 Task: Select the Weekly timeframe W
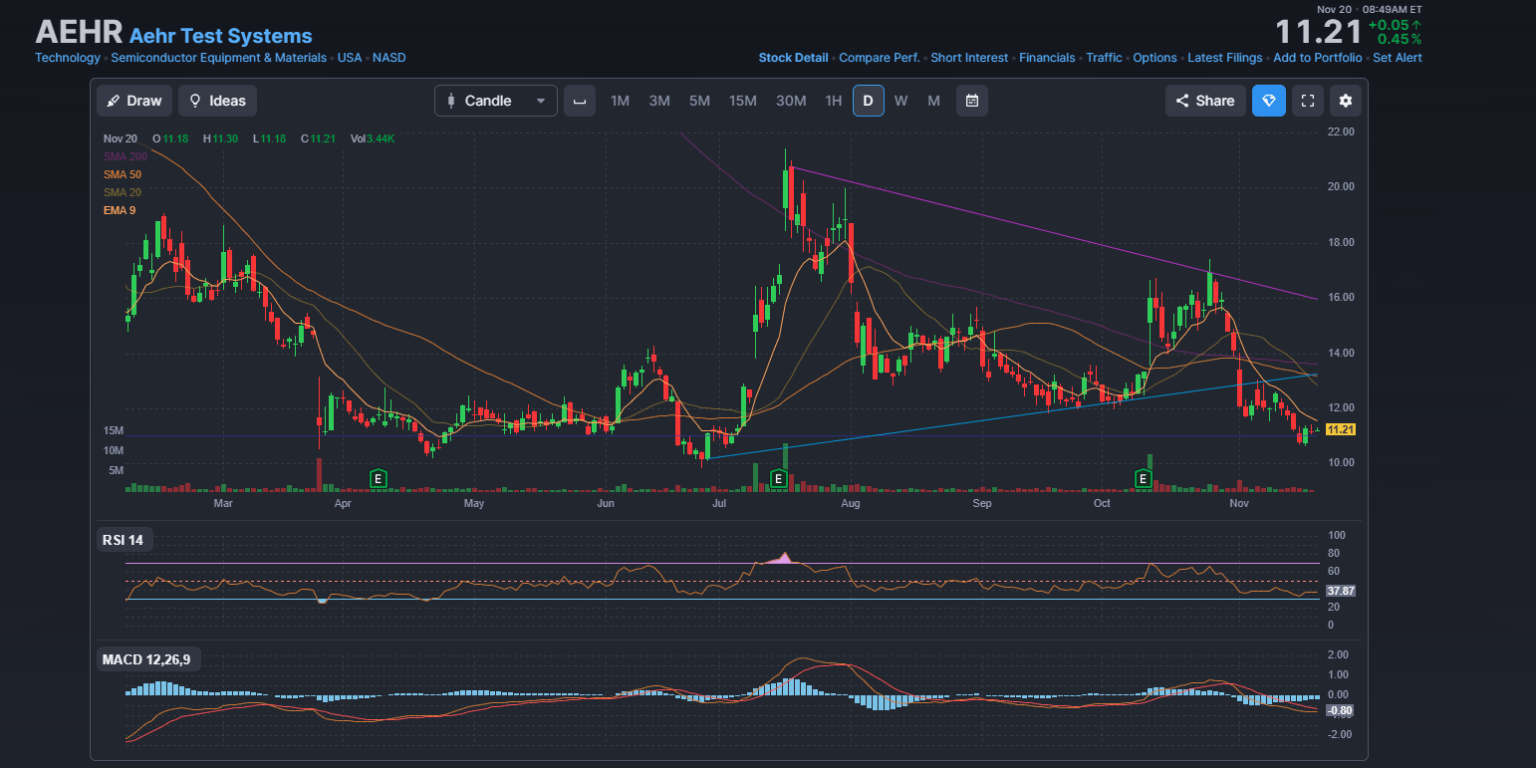pos(902,100)
